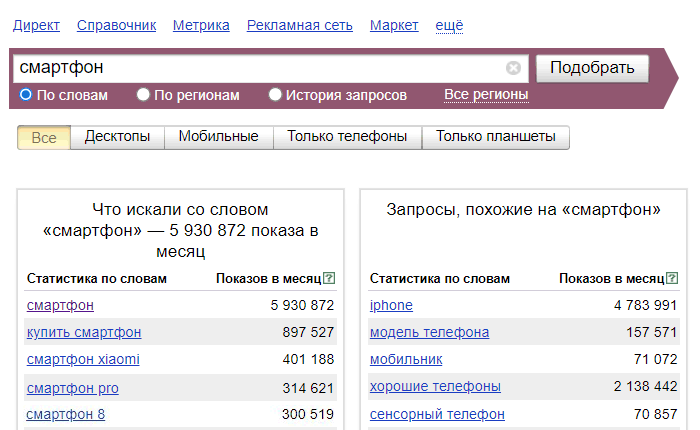Open the 'смартфон xiaomi' query link
Viewport: 700px width, 430px height.
tap(83, 359)
